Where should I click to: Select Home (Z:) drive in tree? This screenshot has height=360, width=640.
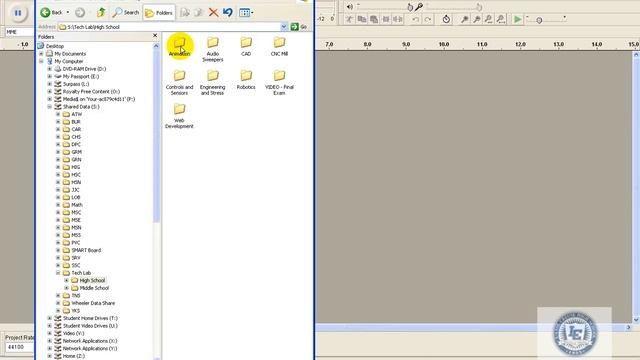click(x=74, y=356)
